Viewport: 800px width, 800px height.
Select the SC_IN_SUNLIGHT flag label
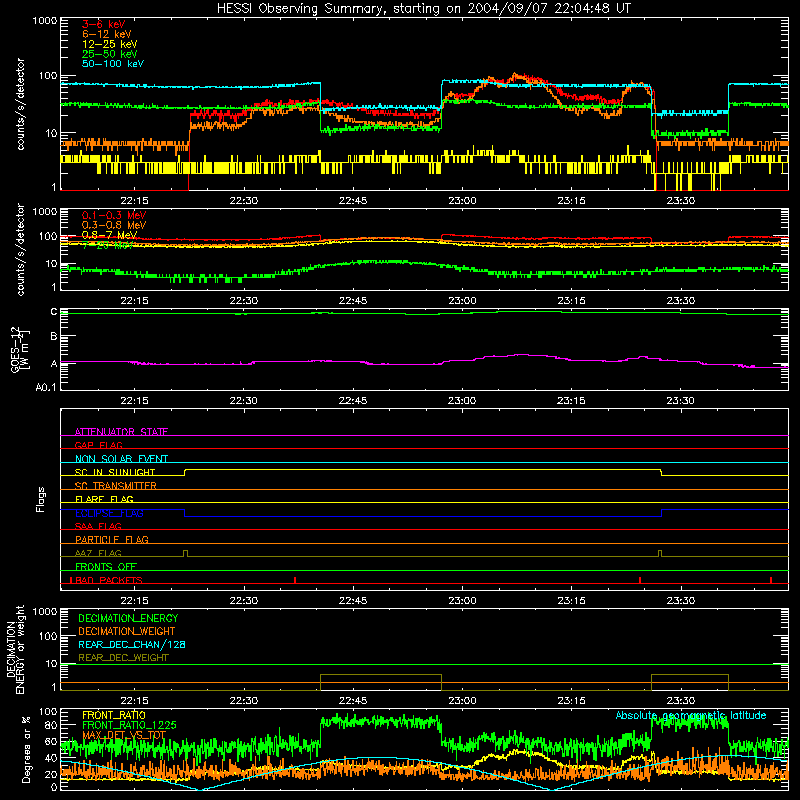click(115, 472)
